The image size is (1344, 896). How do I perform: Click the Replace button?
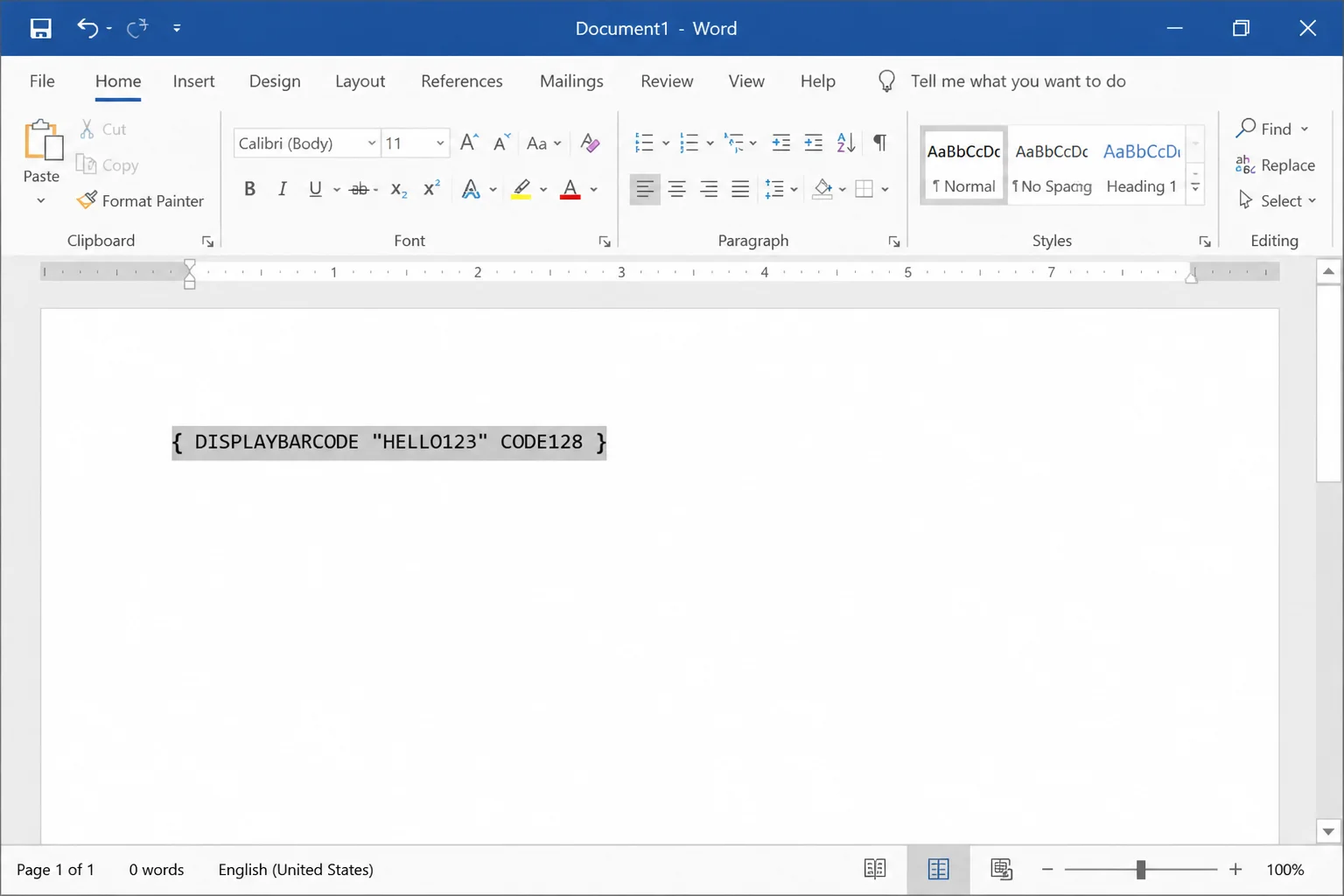(1276, 164)
